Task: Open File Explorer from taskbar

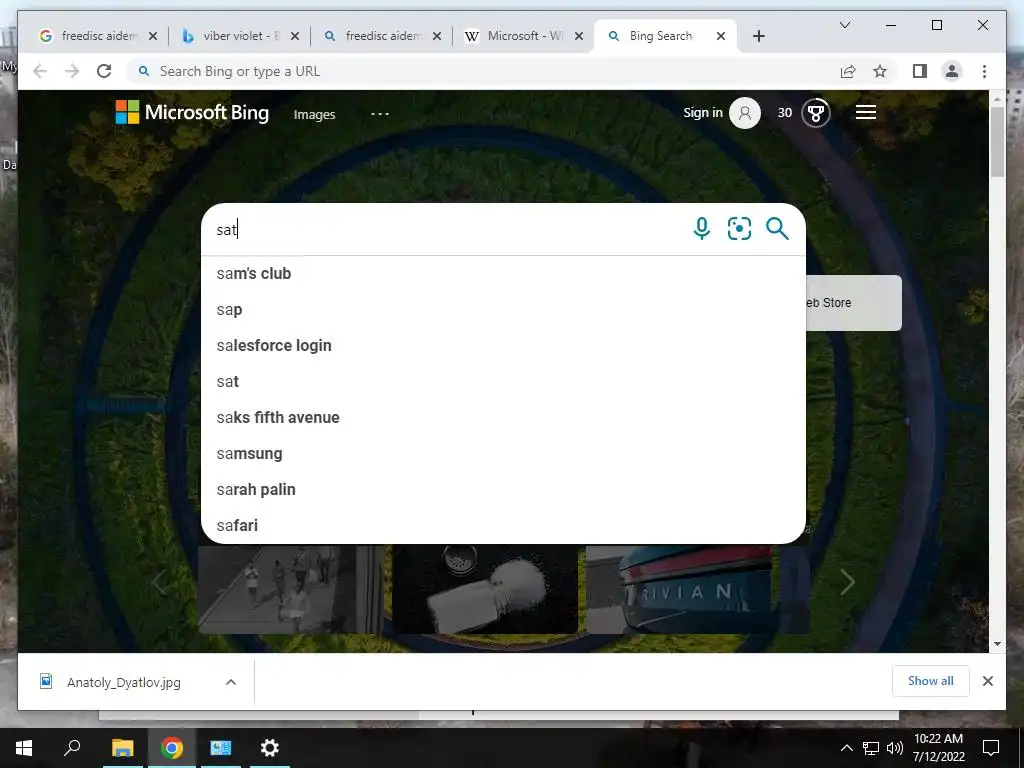Action: (x=122, y=748)
